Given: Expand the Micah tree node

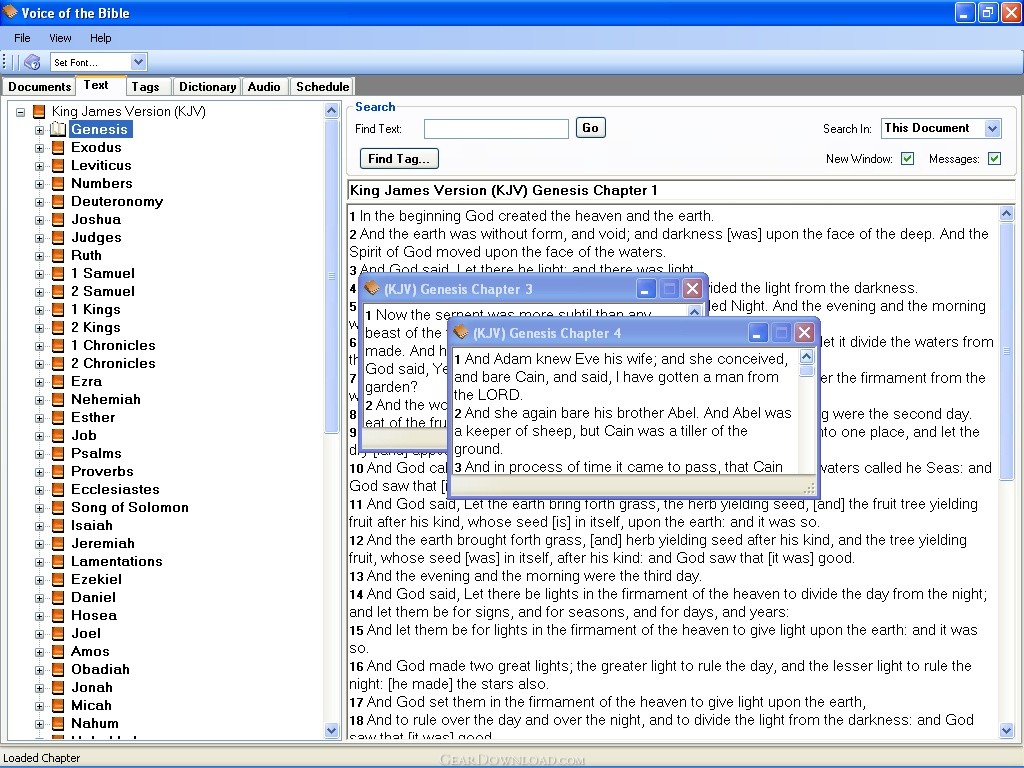Looking at the screenshot, I should point(40,706).
